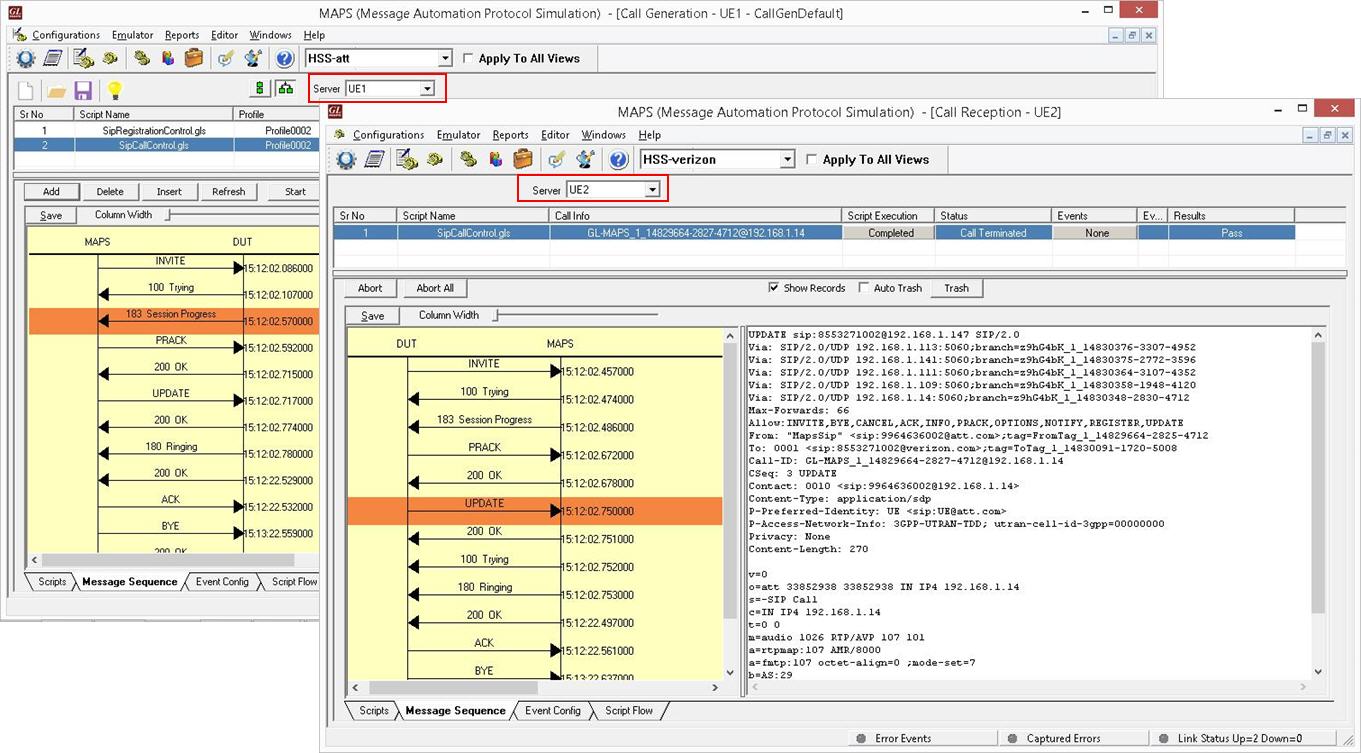This screenshot has width=1361, height=753.
Task: Open the Configurations menu in the UE2 window
Action: coord(388,135)
